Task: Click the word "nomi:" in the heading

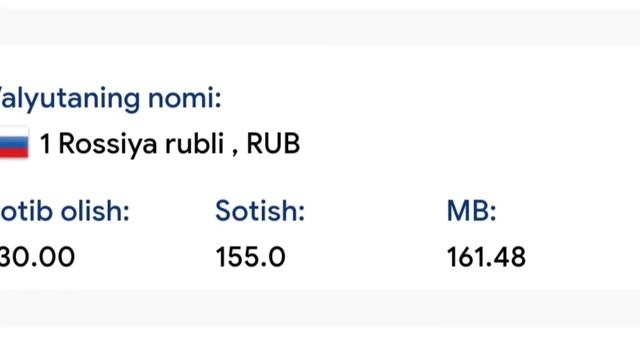Action: 184,99
